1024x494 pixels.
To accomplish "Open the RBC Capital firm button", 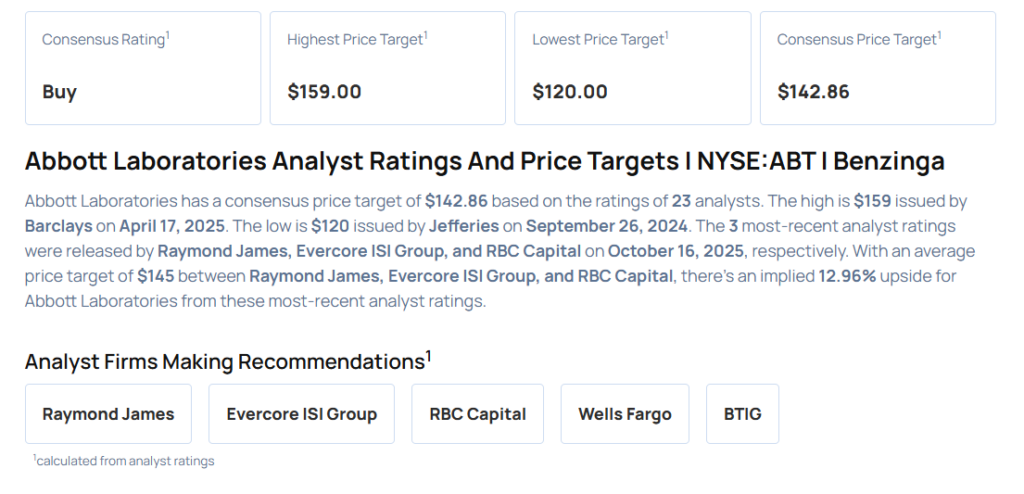I will (x=477, y=414).
